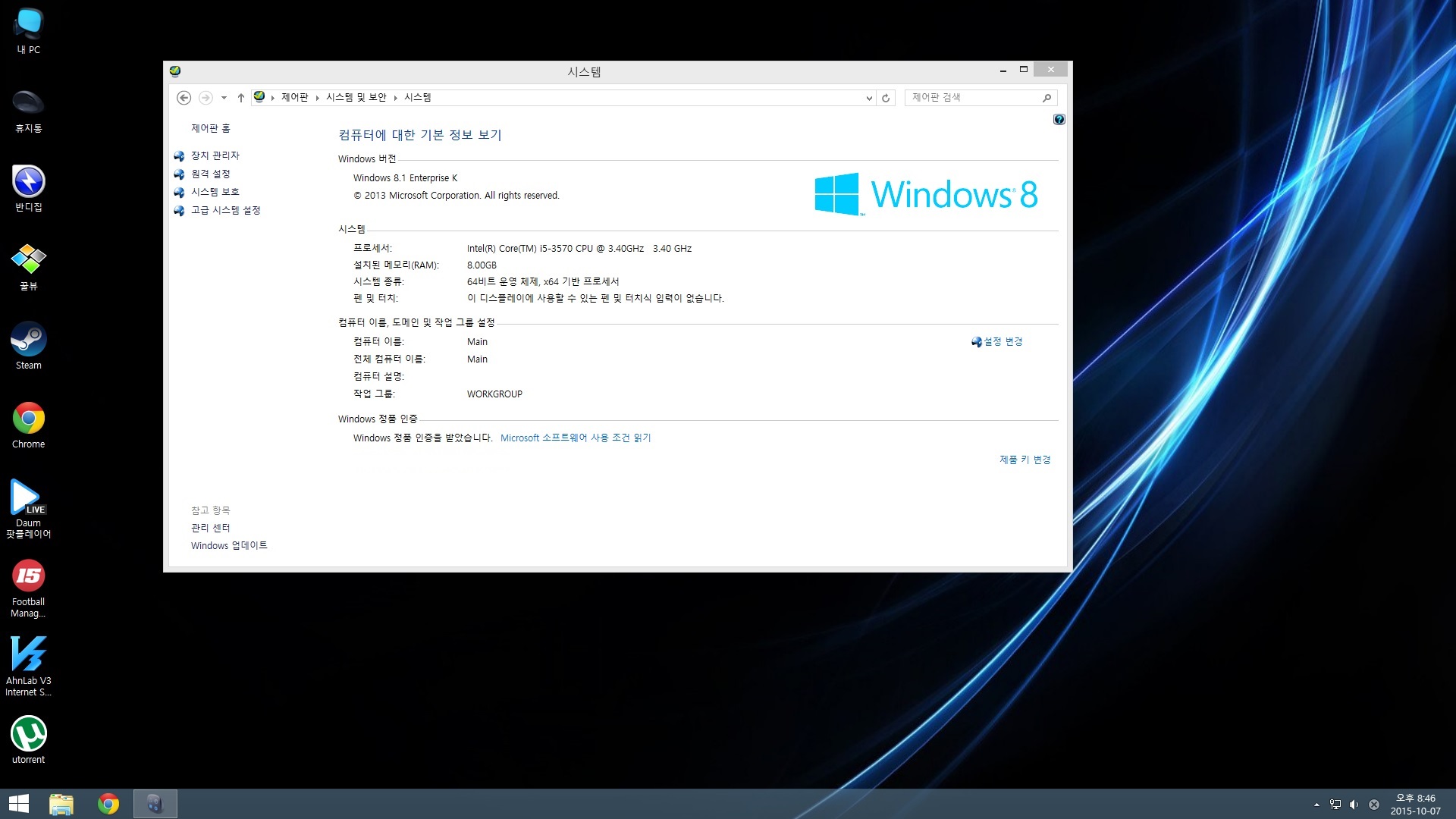
Task: Select the 반디집 desktop icon
Action: [x=29, y=189]
